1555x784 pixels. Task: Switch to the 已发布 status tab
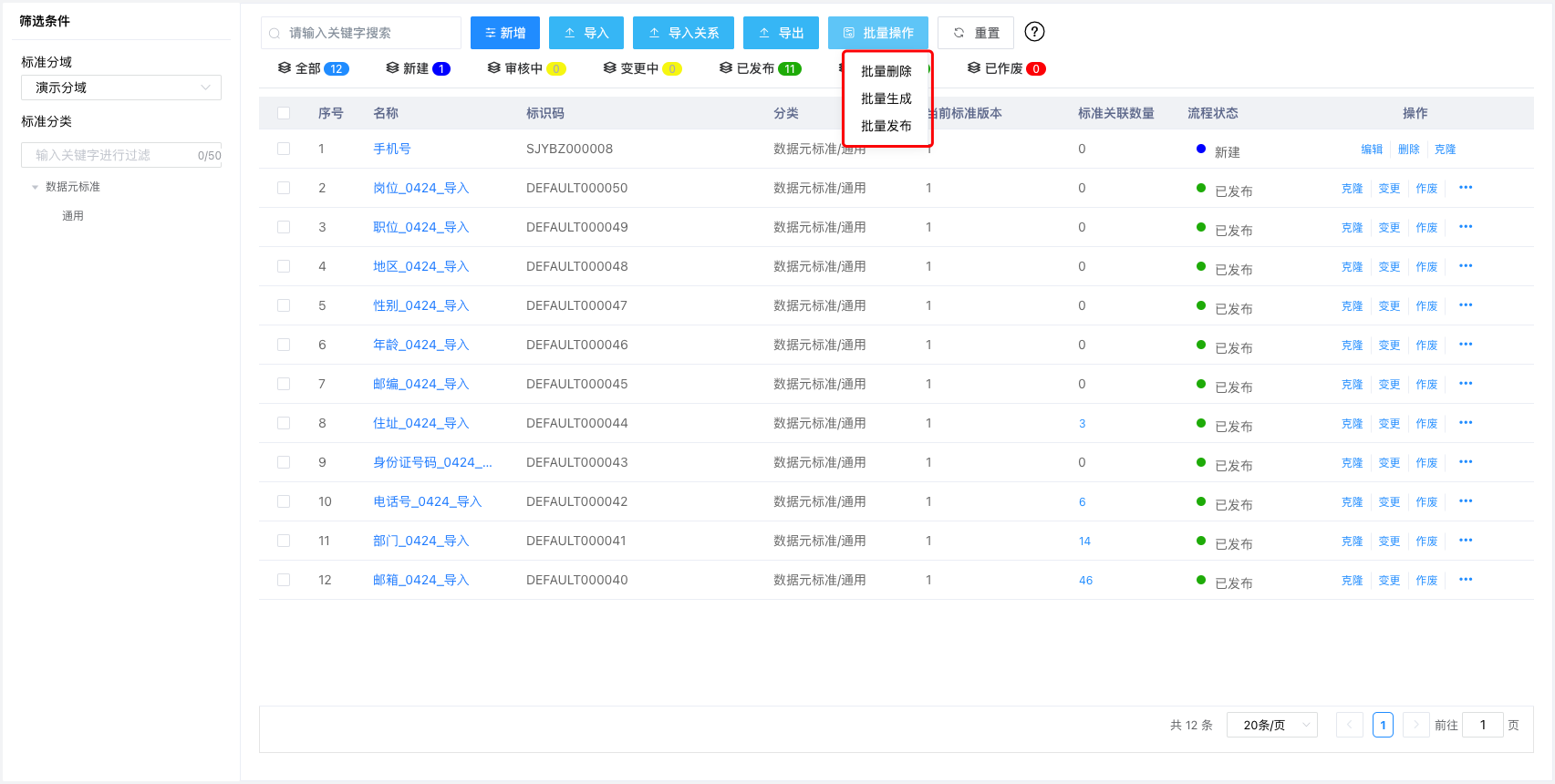(760, 68)
